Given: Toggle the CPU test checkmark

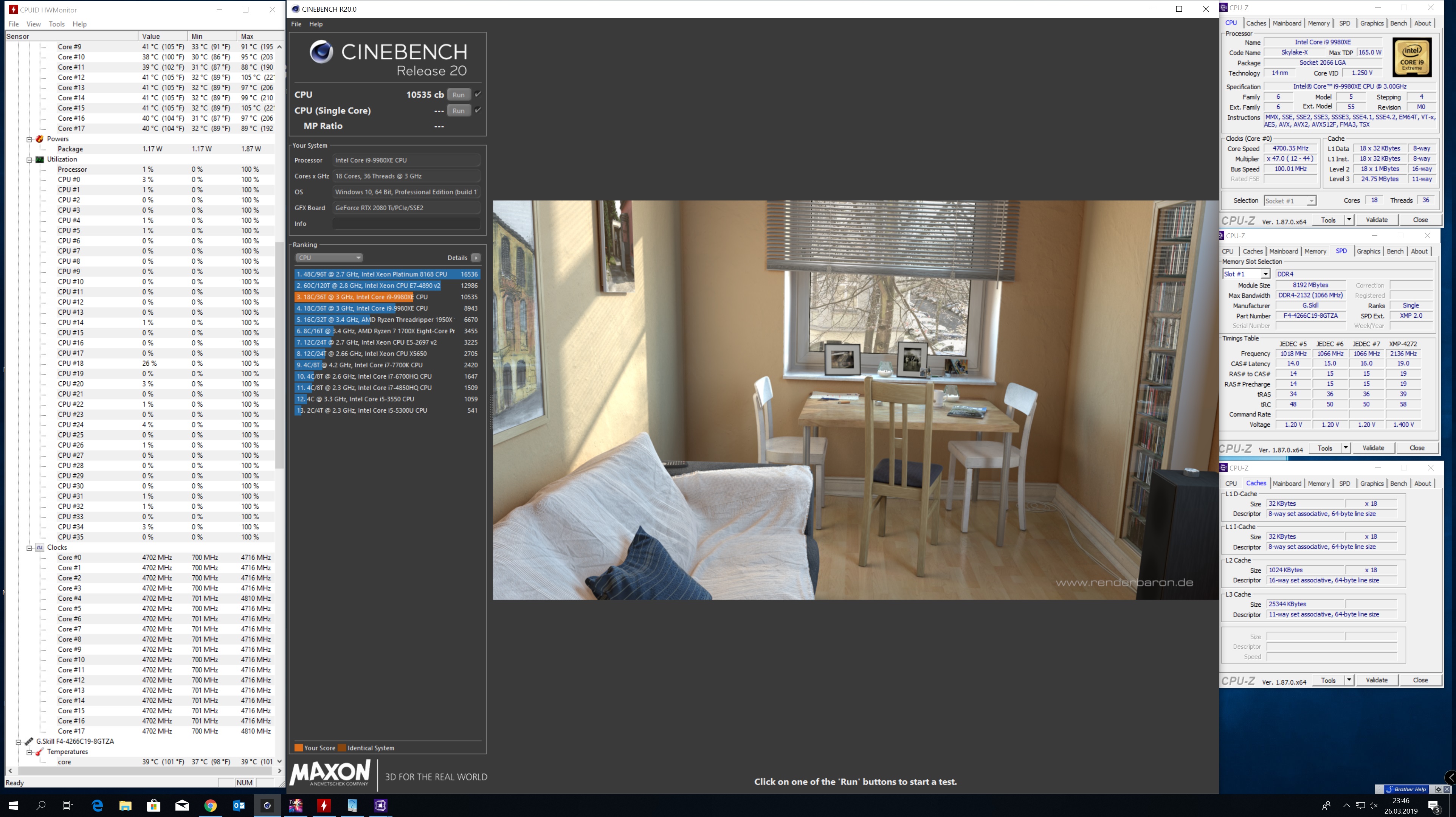Looking at the screenshot, I should (x=478, y=95).
